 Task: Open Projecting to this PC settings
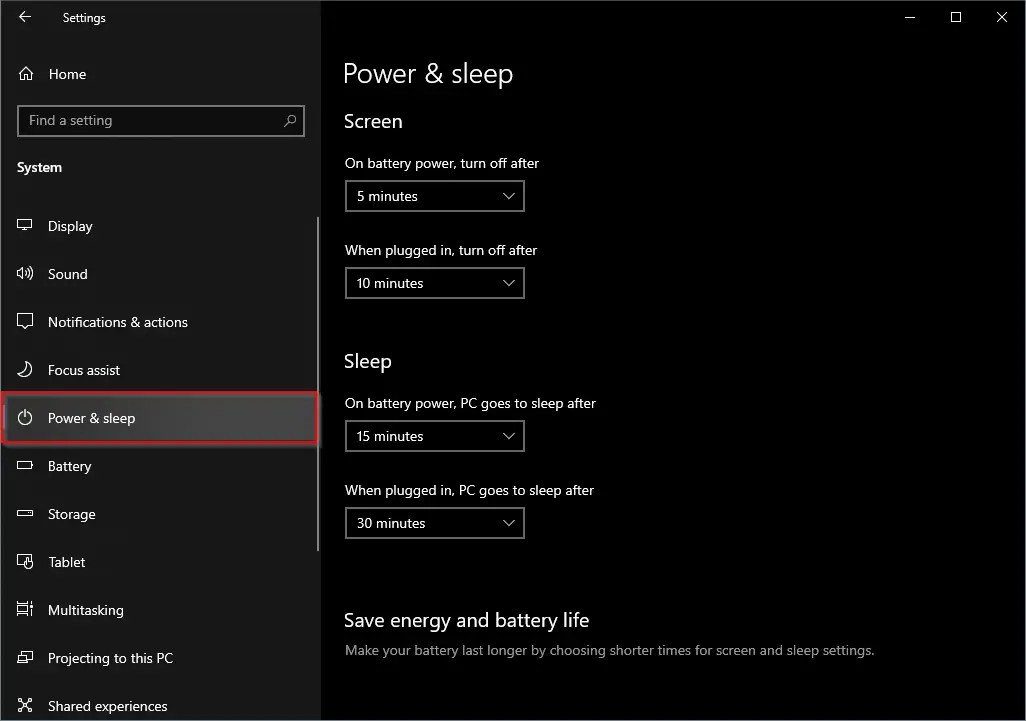point(108,658)
